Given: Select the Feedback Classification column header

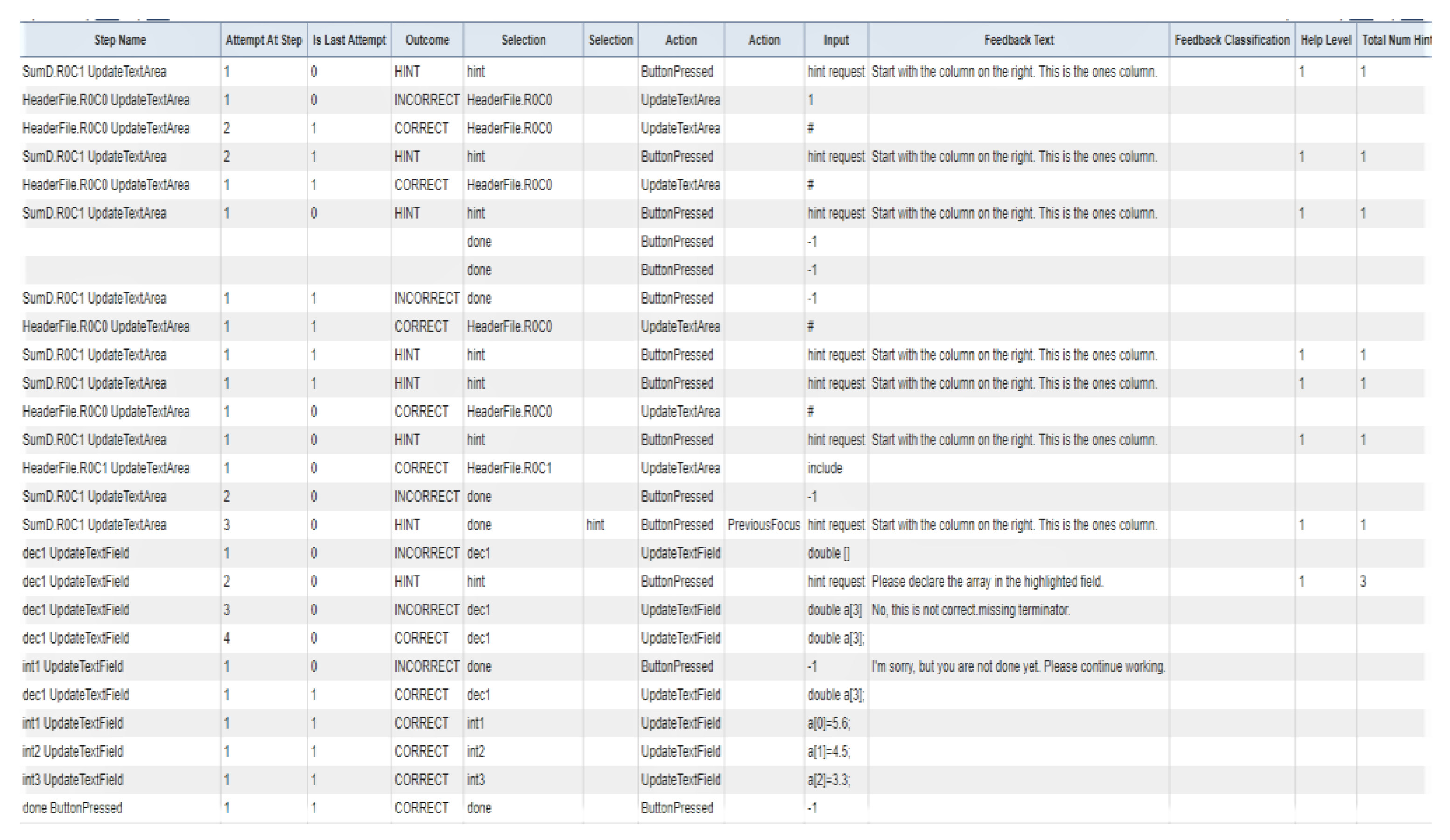Looking at the screenshot, I should click(1231, 40).
